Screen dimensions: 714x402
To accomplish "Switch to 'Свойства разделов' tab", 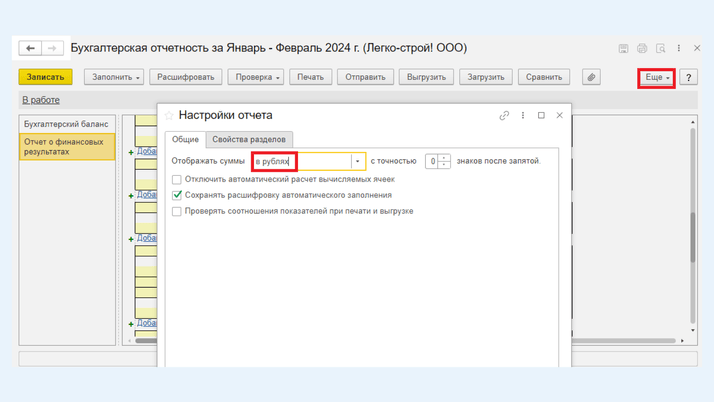I will tap(249, 139).
